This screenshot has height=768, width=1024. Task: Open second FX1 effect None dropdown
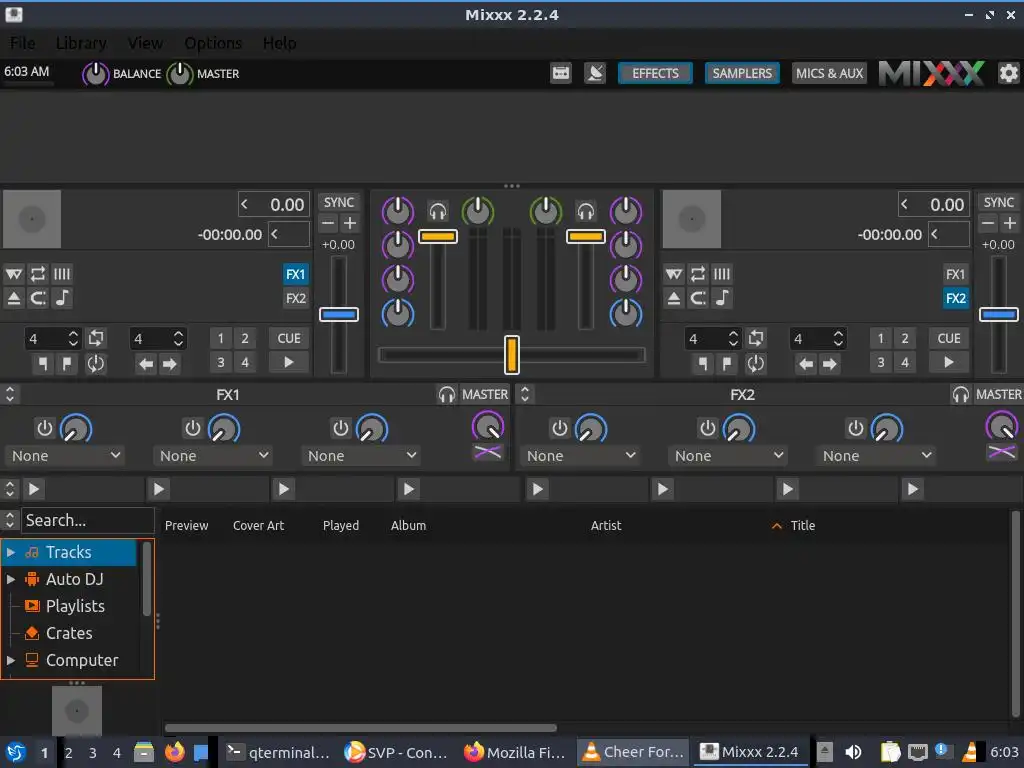(213, 456)
